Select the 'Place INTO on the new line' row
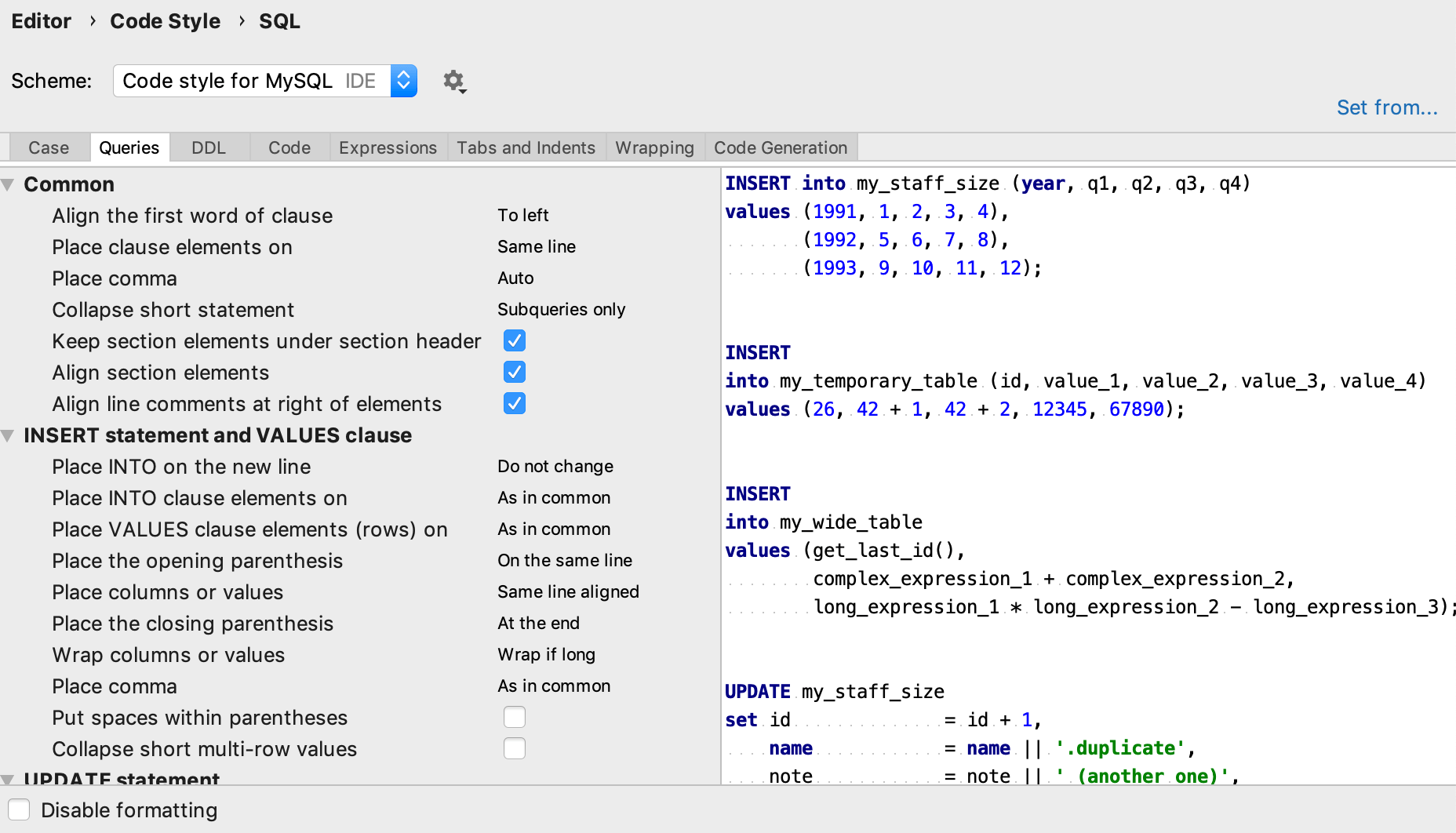Image resolution: width=1456 pixels, height=833 pixels. 360,466
